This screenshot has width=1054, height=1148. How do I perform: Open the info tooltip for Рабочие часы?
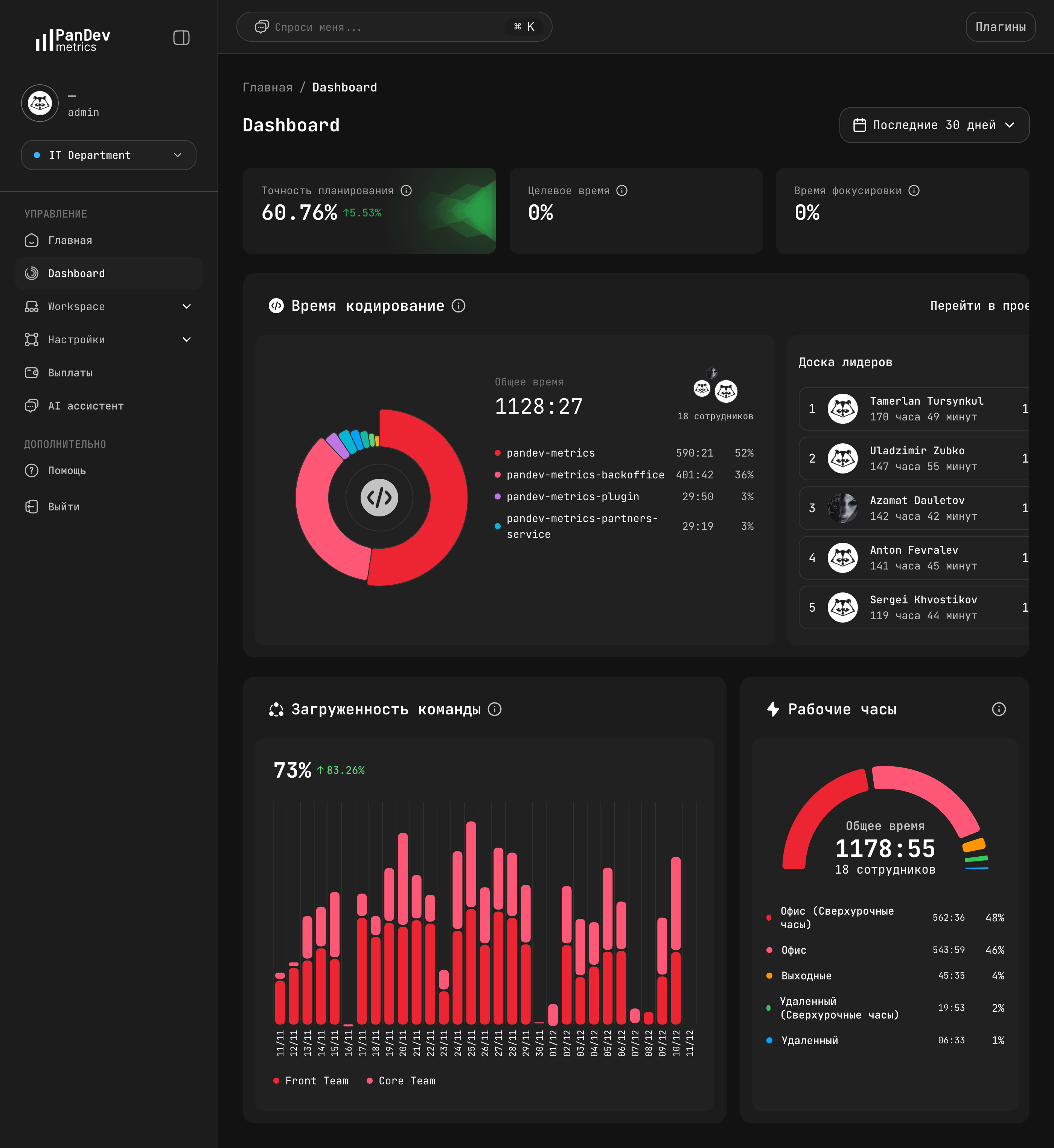coord(998,709)
